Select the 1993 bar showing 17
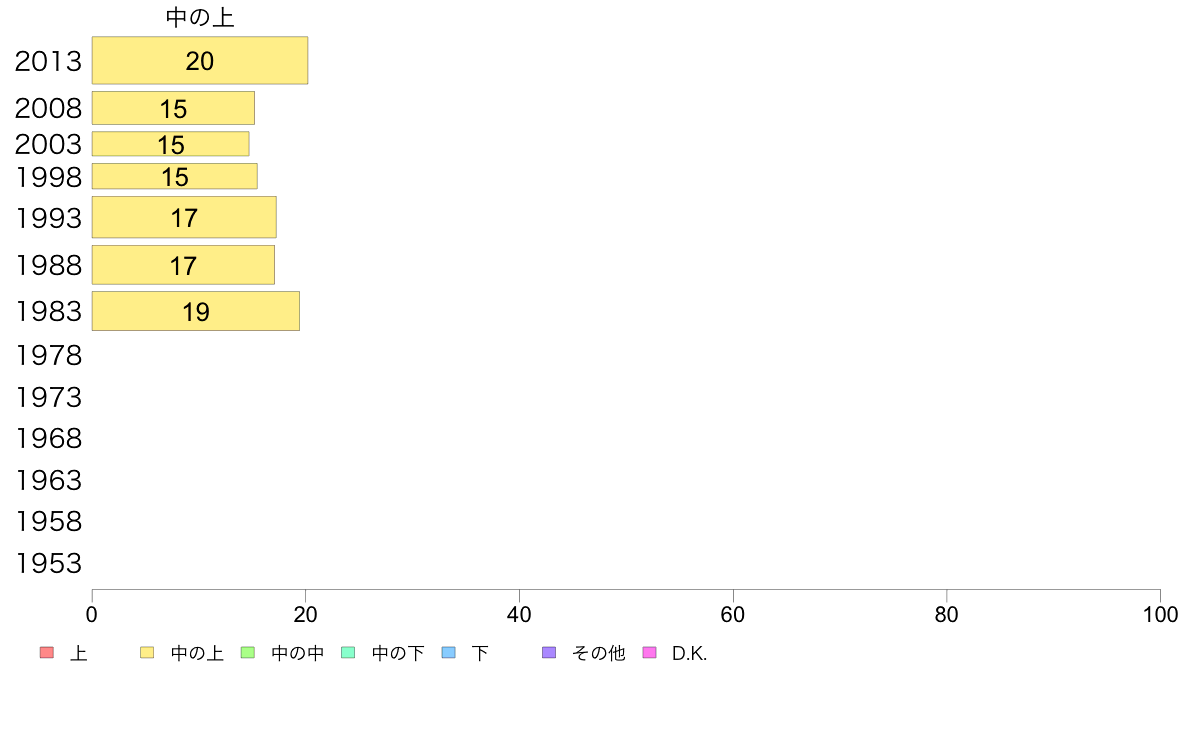 (x=184, y=218)
